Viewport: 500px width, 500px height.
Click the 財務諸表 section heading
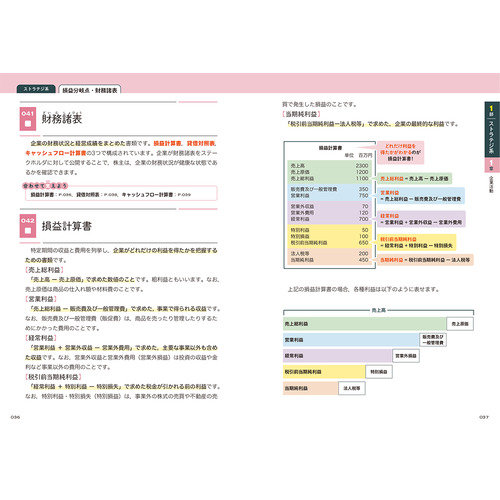click(62, 118)
